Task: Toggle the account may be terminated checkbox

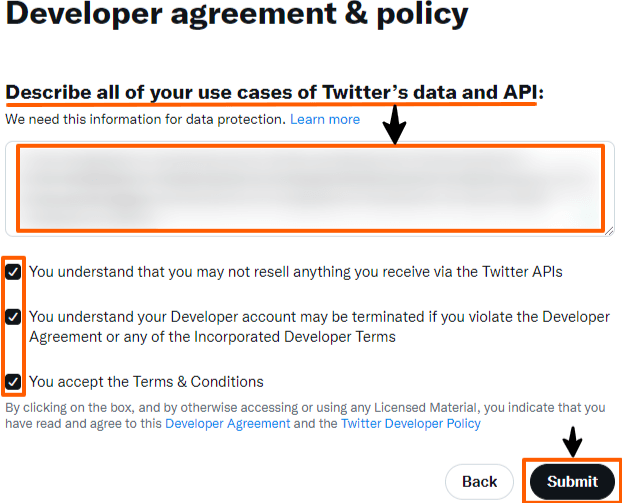Action: click(13, 317)
